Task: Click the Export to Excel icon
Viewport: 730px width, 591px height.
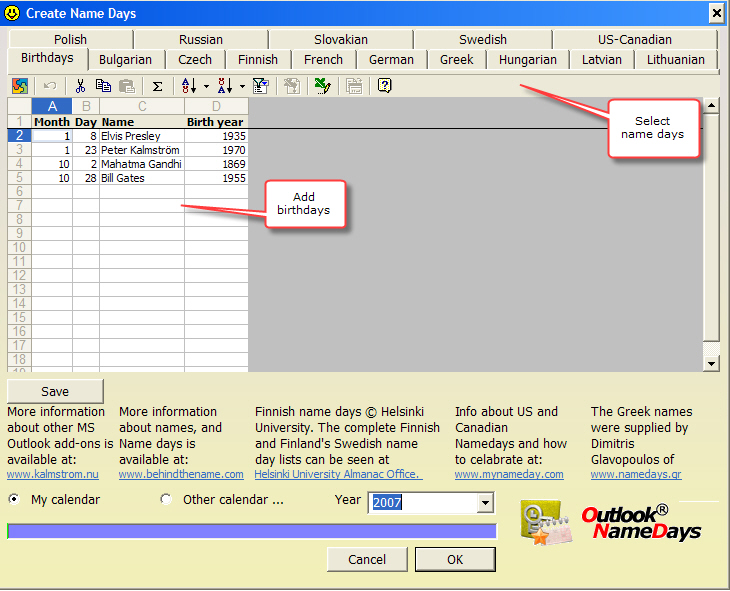Action: coord(322,86)
